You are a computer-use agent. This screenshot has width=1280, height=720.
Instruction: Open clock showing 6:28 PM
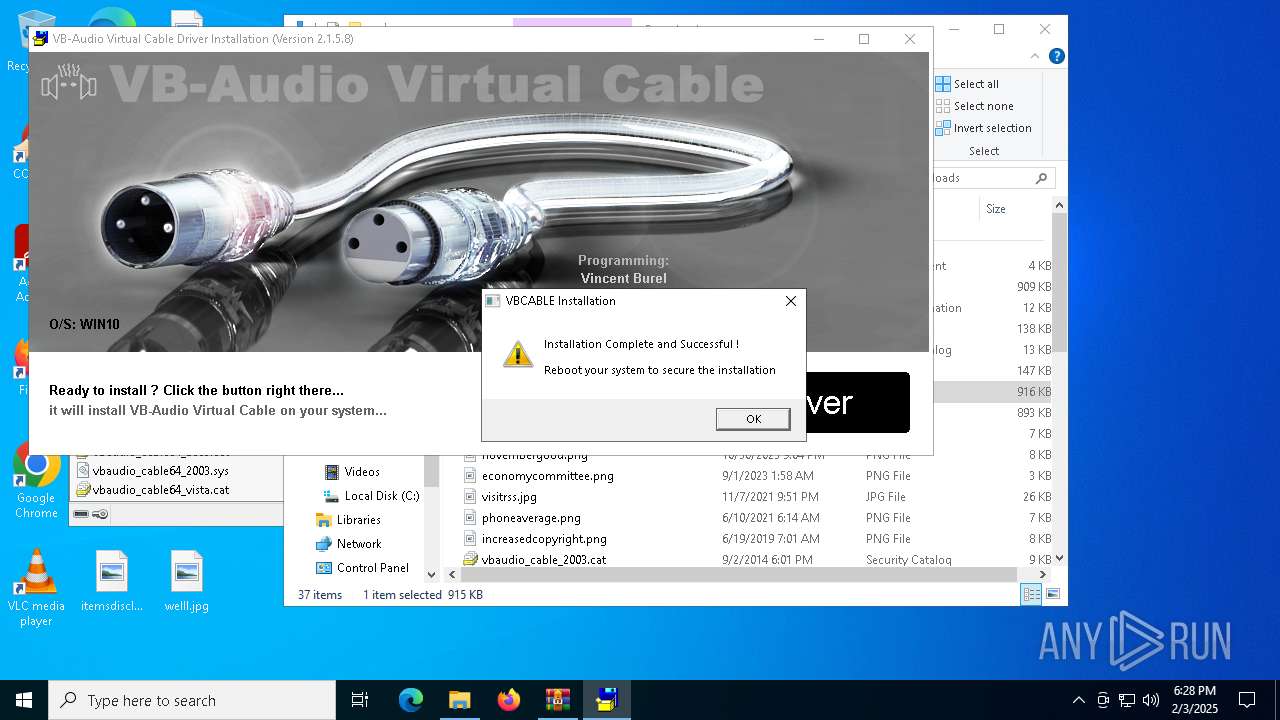(x=1194, y=700)
